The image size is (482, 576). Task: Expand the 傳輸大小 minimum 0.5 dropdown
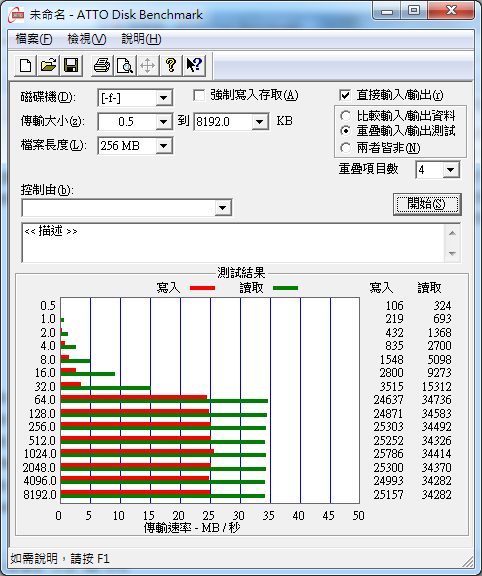point(163,122)
